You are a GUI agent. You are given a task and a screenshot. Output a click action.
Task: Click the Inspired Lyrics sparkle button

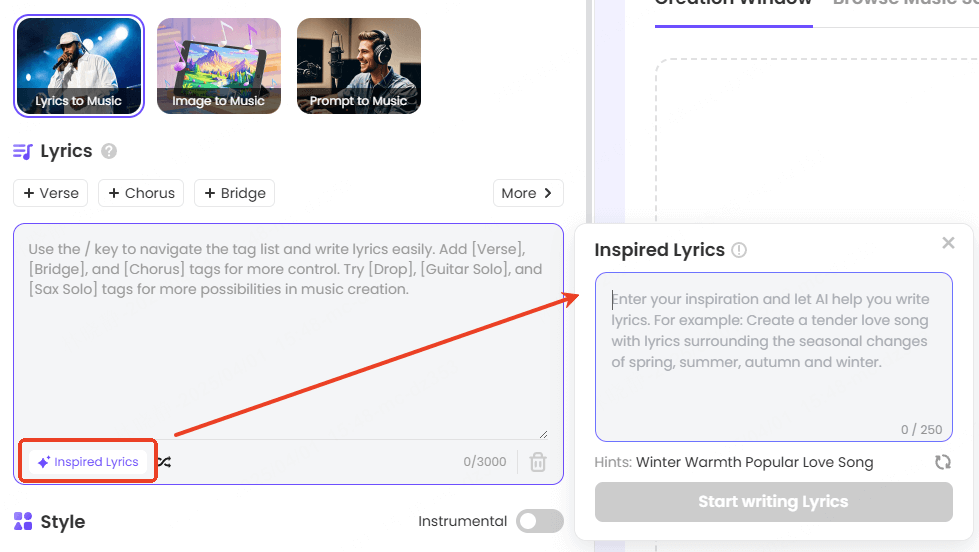click(x=88, y=462)
